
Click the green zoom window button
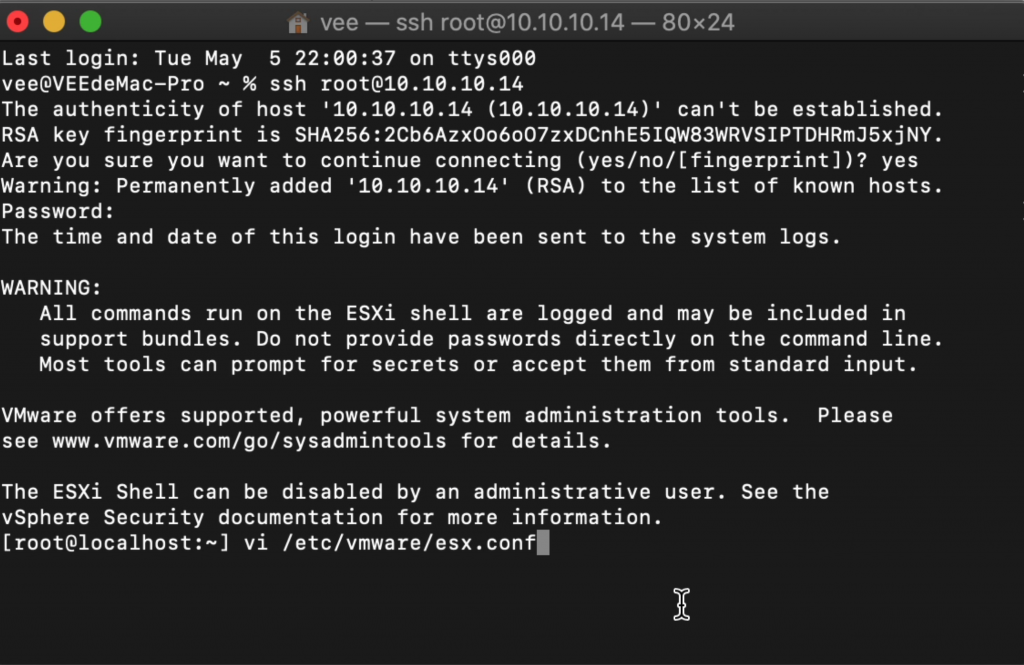pos(91,22)
